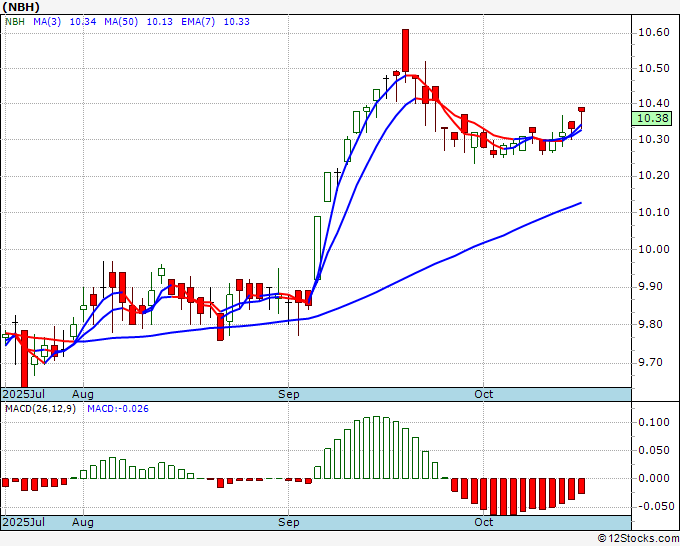Click the MACD:-0.026 value
The image size is (680, 546).
[118, 409]
